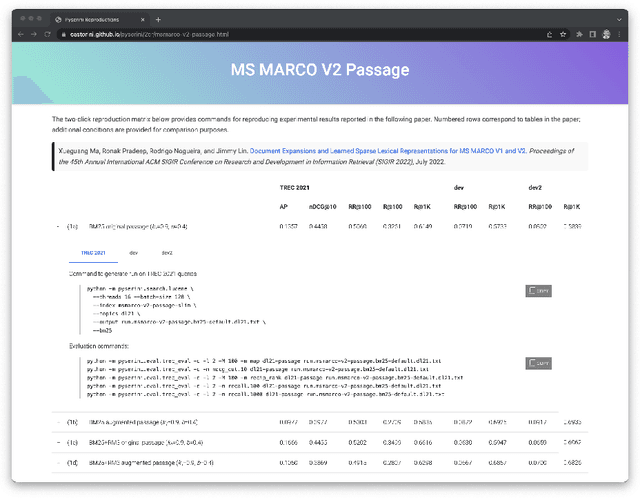The height and width of the screenshot is (498, 640).
Task: Collapse row (1a) BM25 original passage
Action: coord(57,227)
